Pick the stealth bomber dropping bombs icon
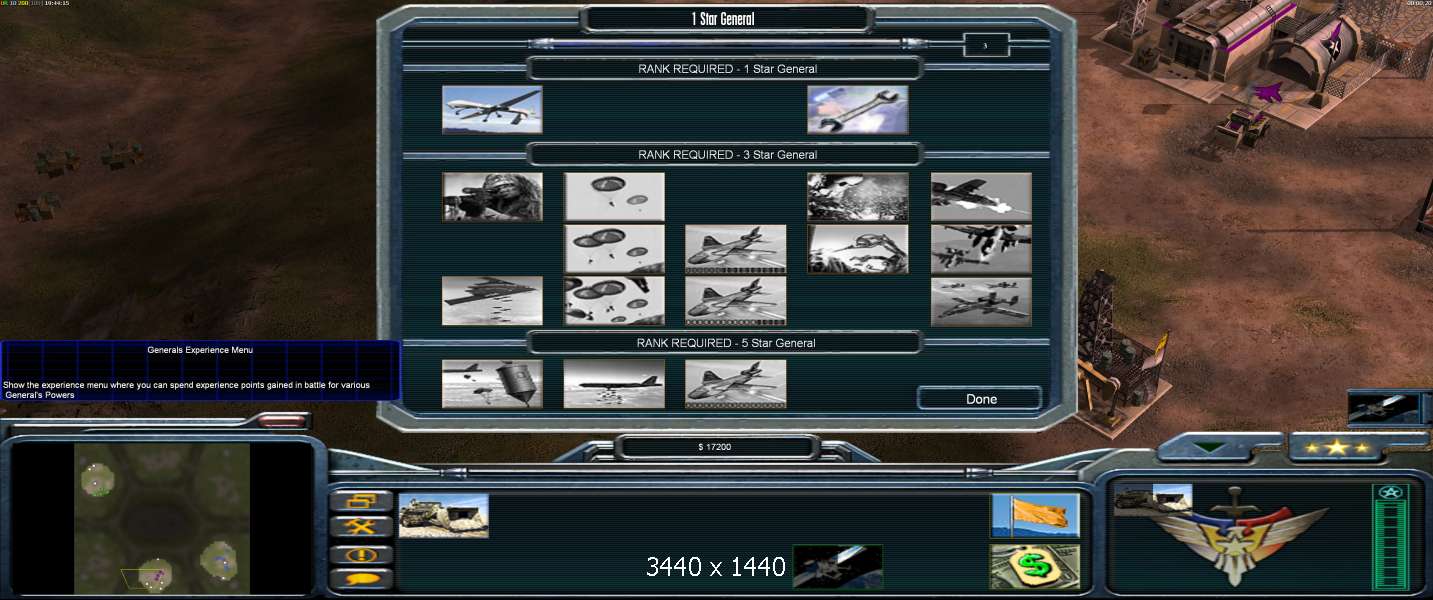The image size is (1433, 600). pos(492,301)
